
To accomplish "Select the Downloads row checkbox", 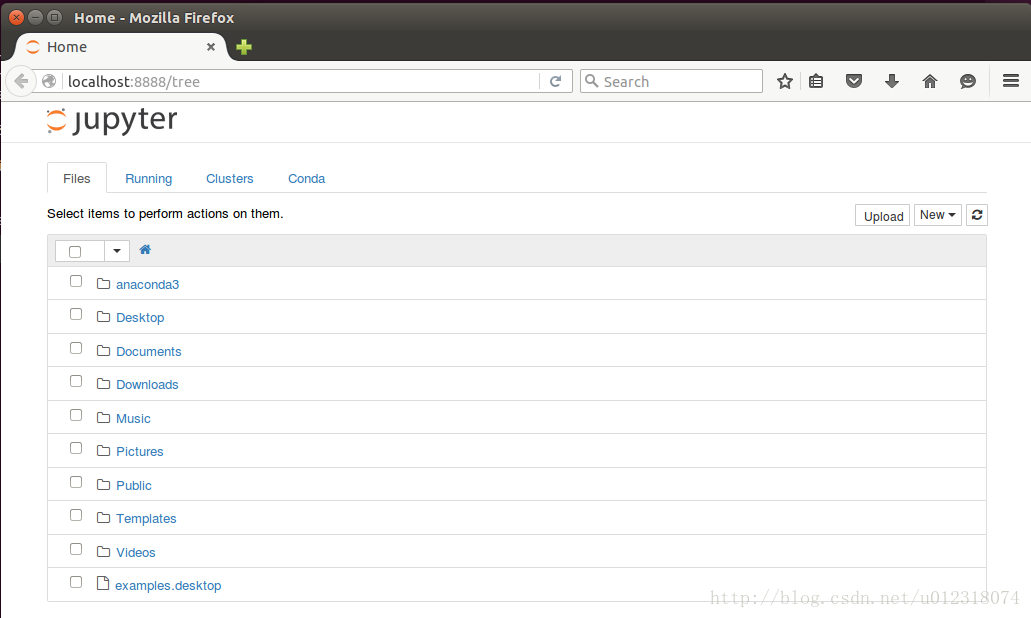I will (x=76, y=381).
